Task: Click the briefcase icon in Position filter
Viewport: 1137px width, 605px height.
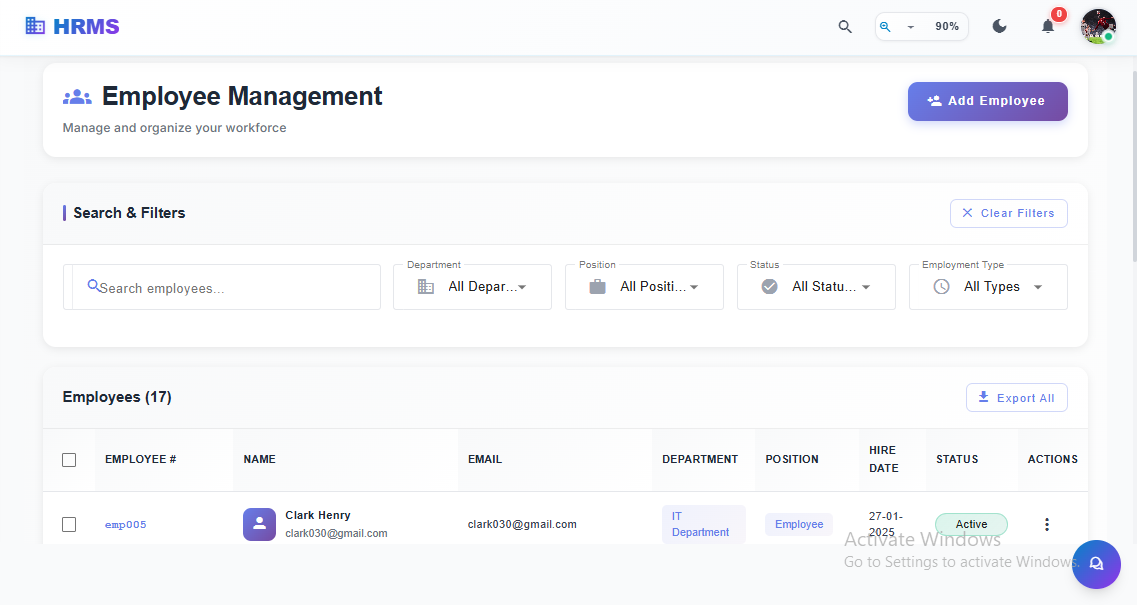Action: (x=598, y=287)
